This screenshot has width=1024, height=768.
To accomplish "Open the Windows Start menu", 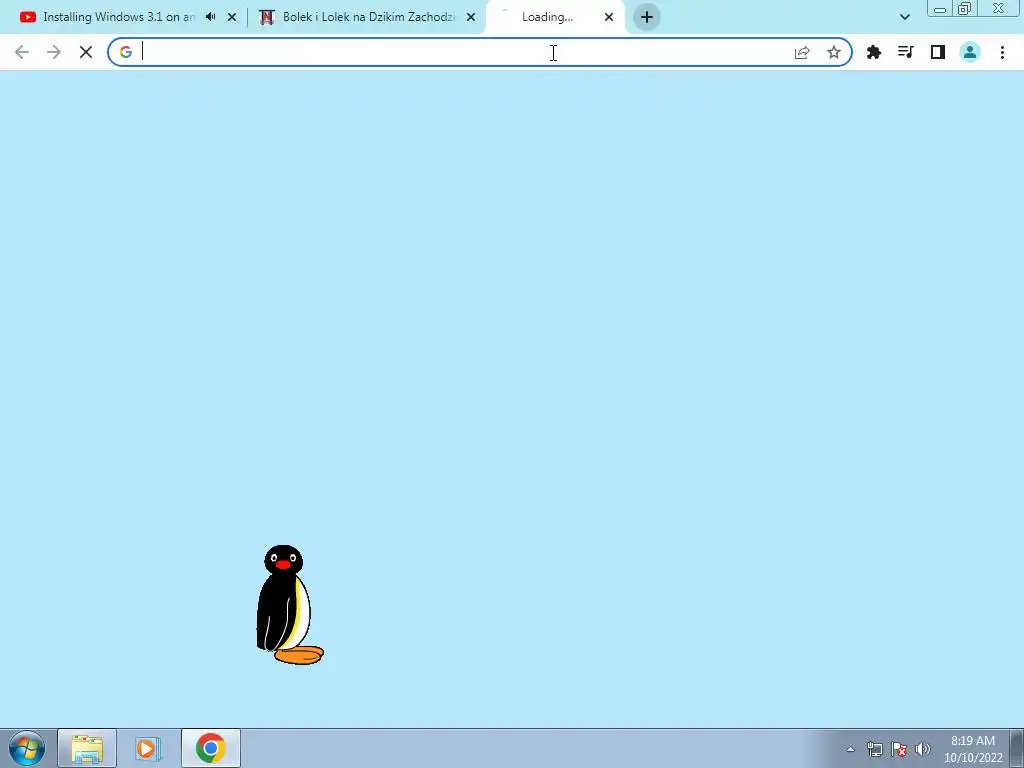I will click(x=27, y=748).
